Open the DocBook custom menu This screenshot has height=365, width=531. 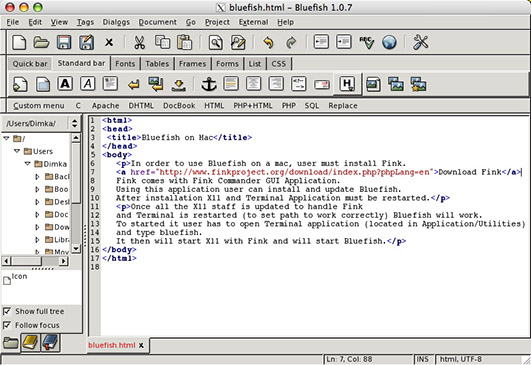[x=179, y=106]
